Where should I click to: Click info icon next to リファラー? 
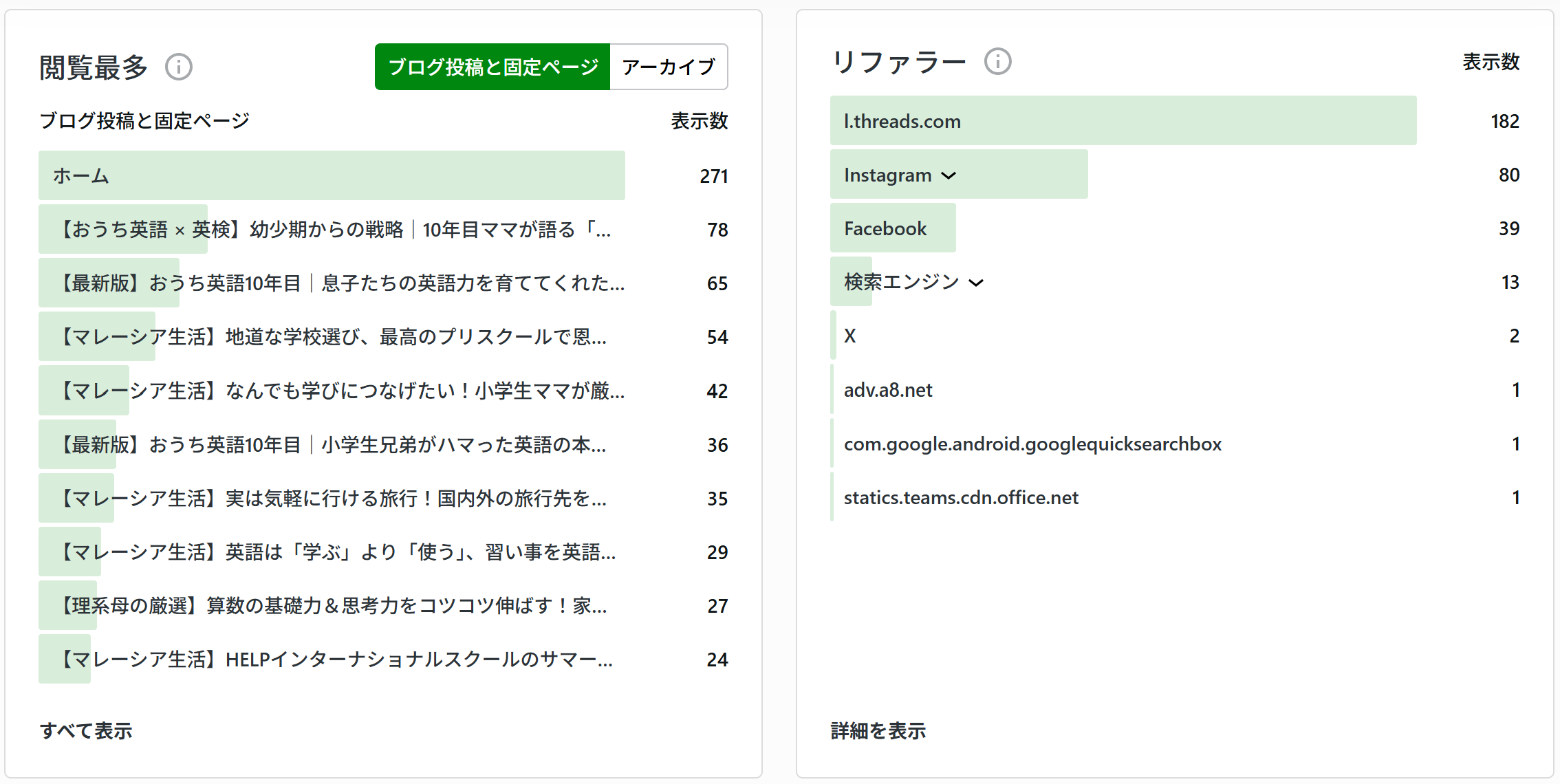997,61
